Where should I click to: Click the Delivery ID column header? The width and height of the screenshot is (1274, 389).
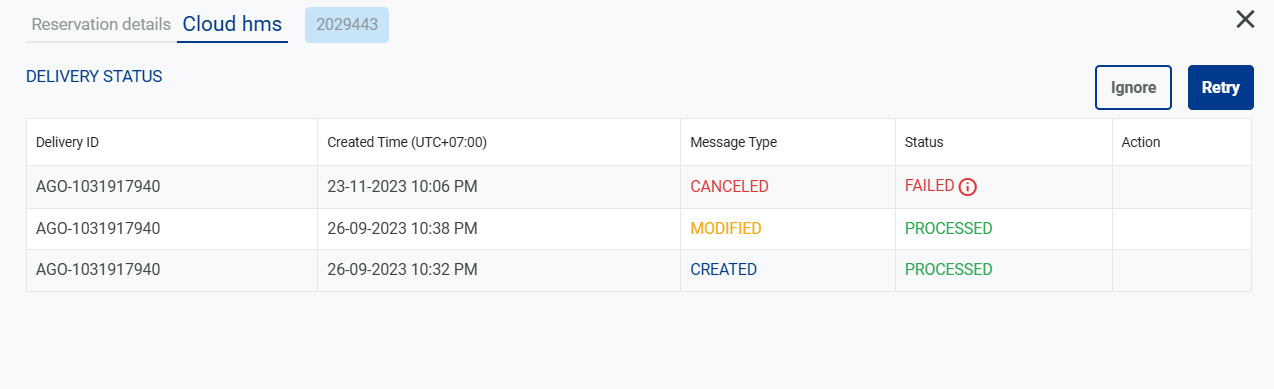click(67, 142)
